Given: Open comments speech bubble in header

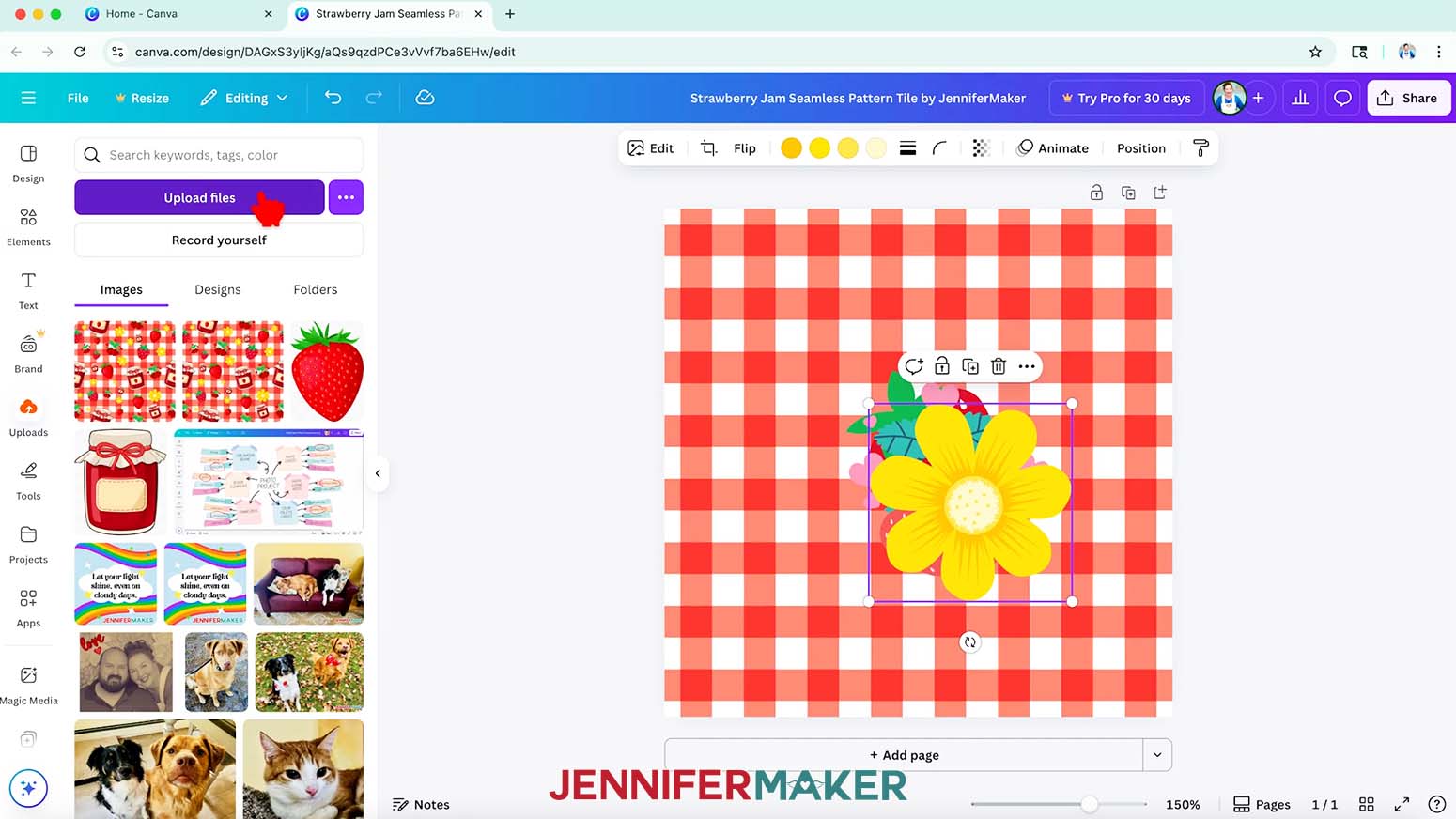Looking at the screenshot, I should 1342,98.
